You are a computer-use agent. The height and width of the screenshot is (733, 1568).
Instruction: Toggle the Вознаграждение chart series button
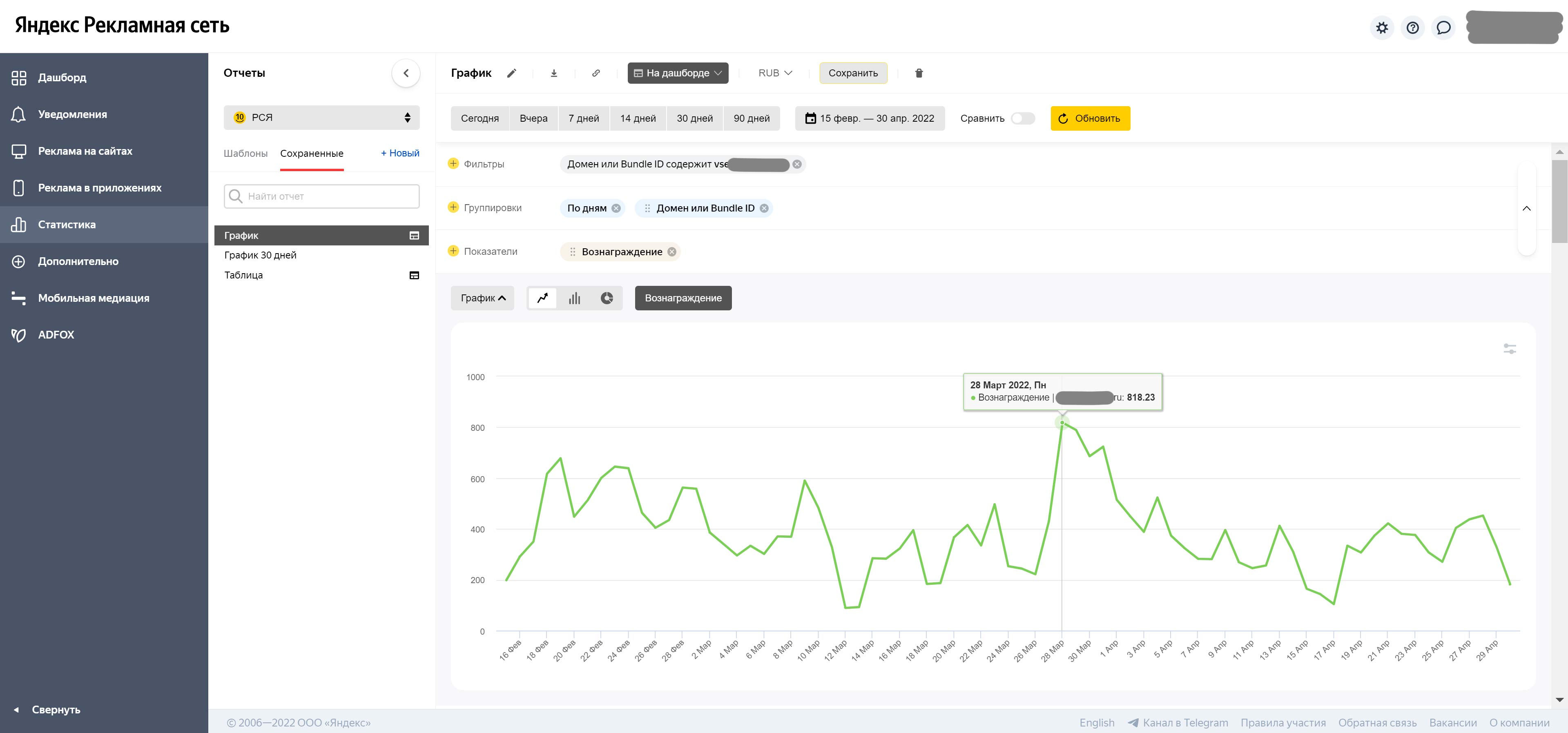coord(683,299)
